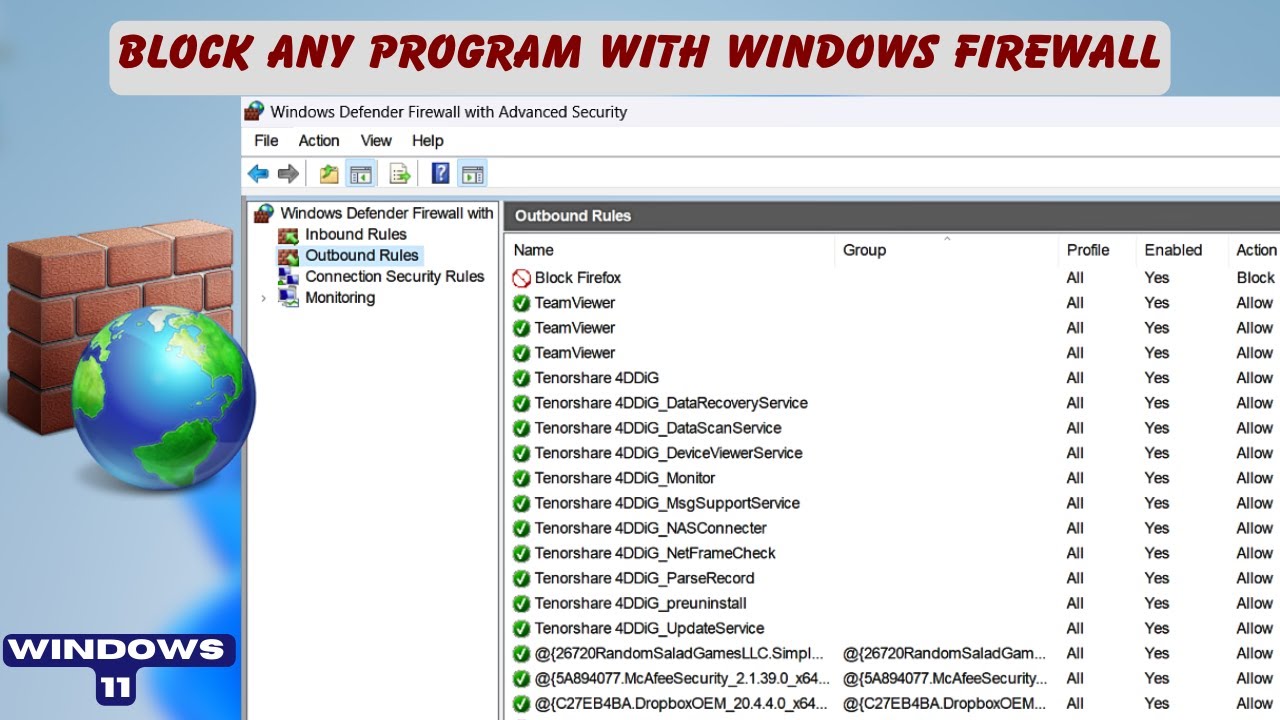Select Outbound Rules in the tree
The height and width of the screenshot is (720, 1280).
tap(361, 256)
